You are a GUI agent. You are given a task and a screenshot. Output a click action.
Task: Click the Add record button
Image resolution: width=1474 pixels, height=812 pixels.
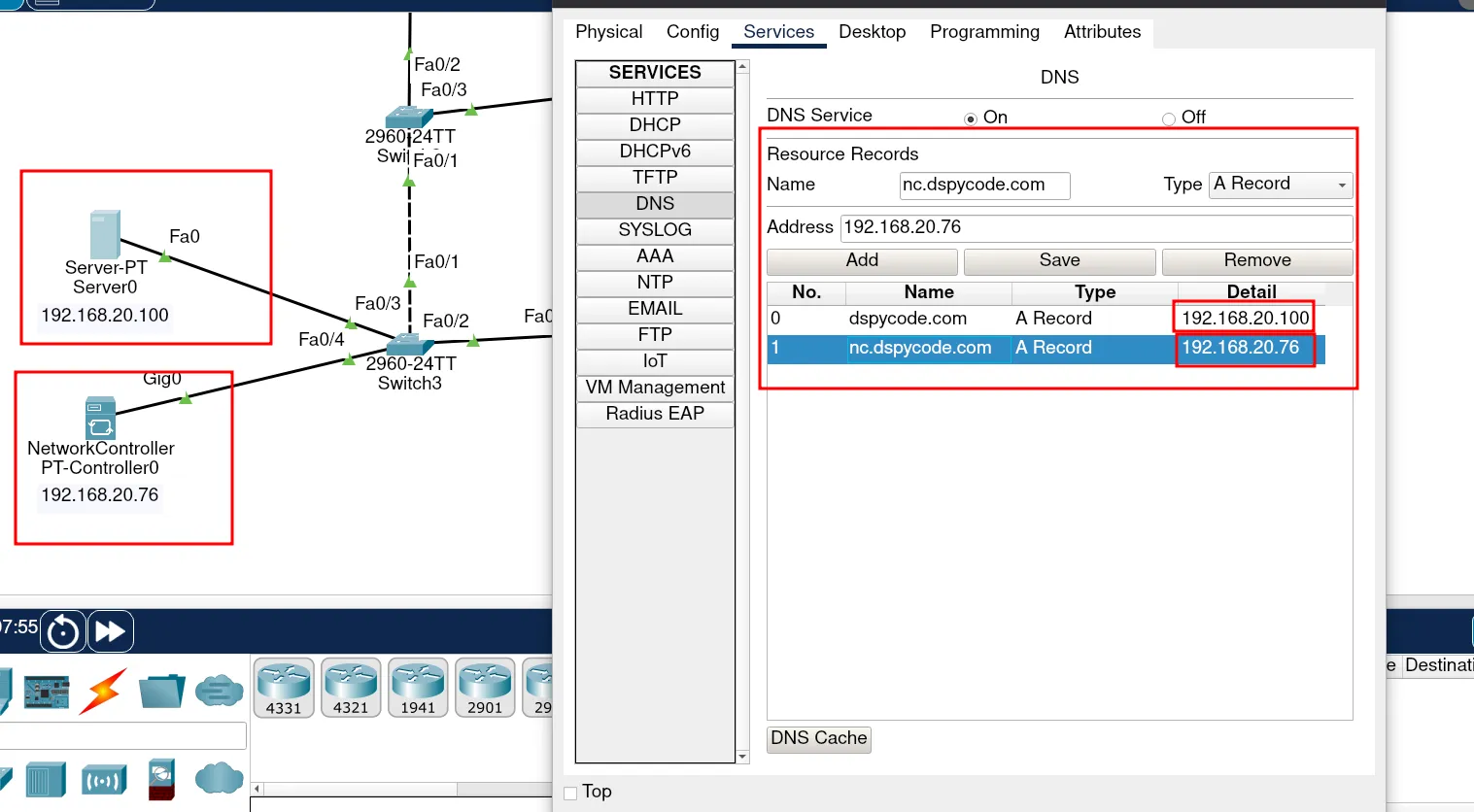tap(862, 260)
